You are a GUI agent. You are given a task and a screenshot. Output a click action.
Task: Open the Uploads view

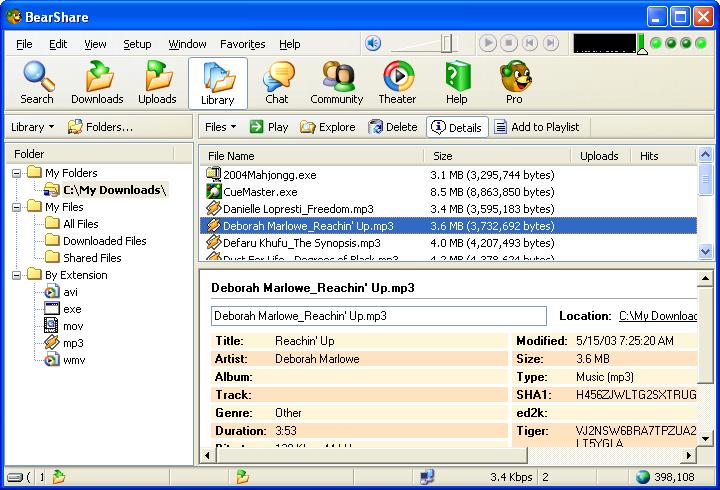(x=158, y=83)
